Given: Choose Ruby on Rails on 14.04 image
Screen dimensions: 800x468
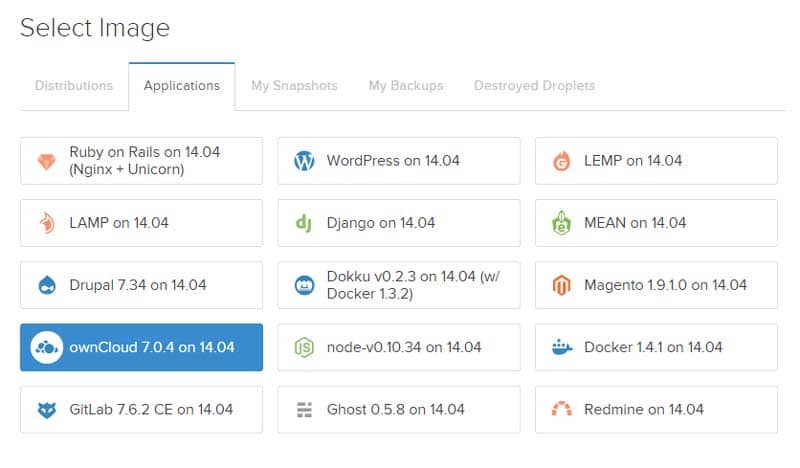Looking at the screenshot, I should (142, 161).
